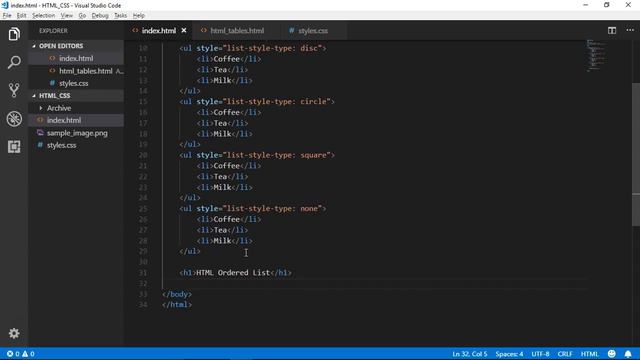Click the EXPLORER panel title
The width and height of the screenshot is (640, 360).
tap(53, 31)
